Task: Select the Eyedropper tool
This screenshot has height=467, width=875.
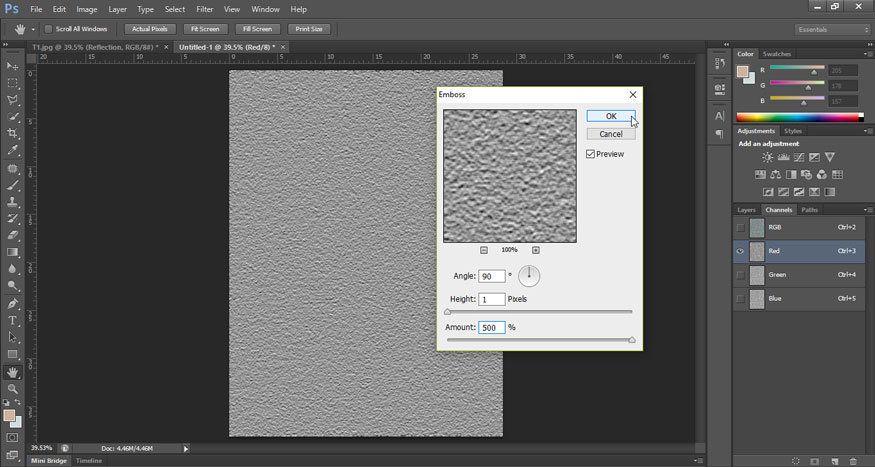Action: (x=13, y=150)
